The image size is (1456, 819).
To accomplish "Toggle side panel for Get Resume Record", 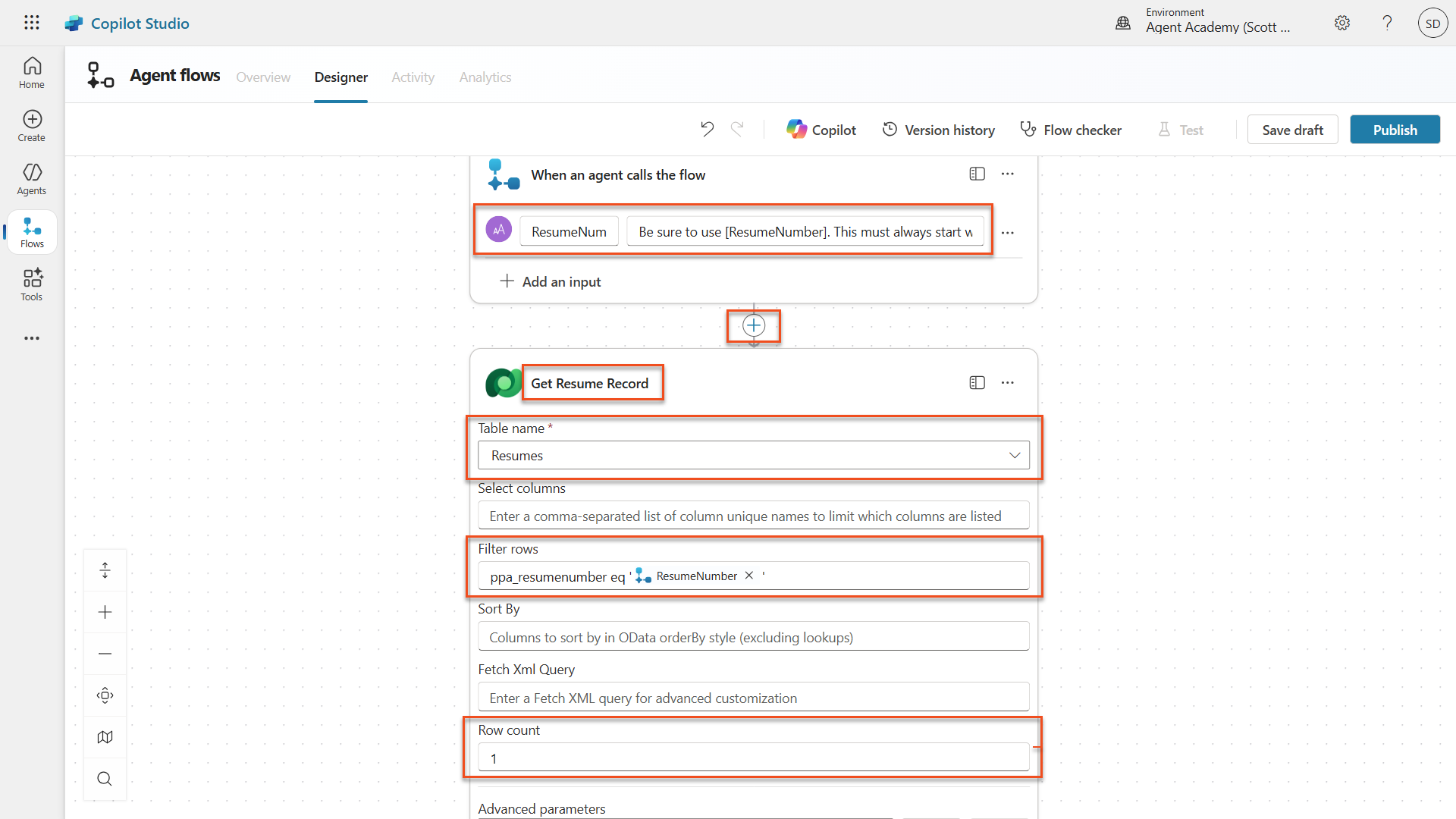I will pos(977,383).
